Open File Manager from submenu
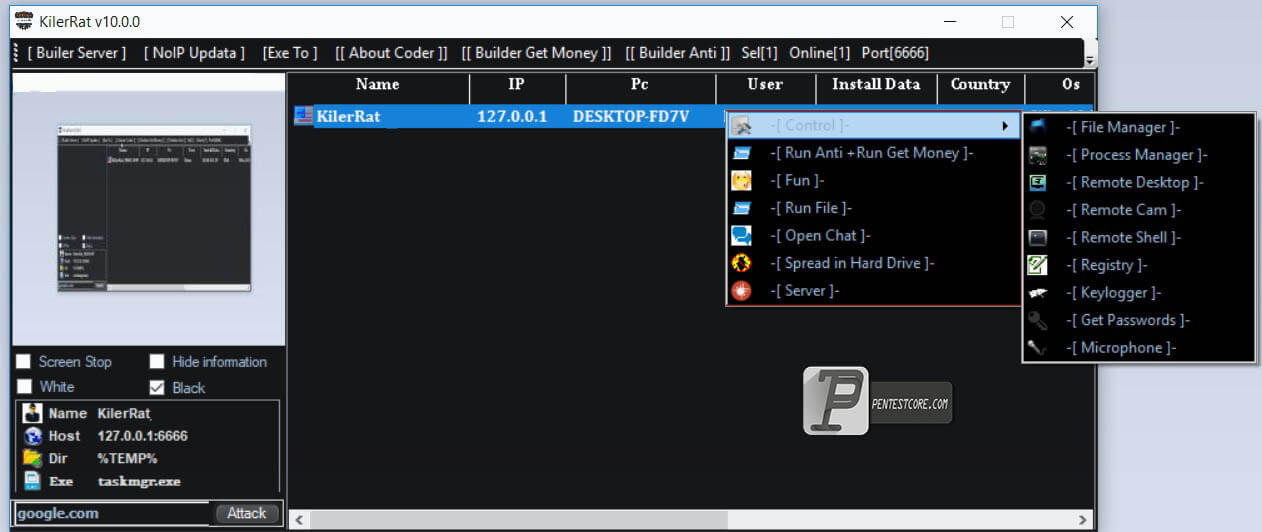 click(x=1139, y=127)
